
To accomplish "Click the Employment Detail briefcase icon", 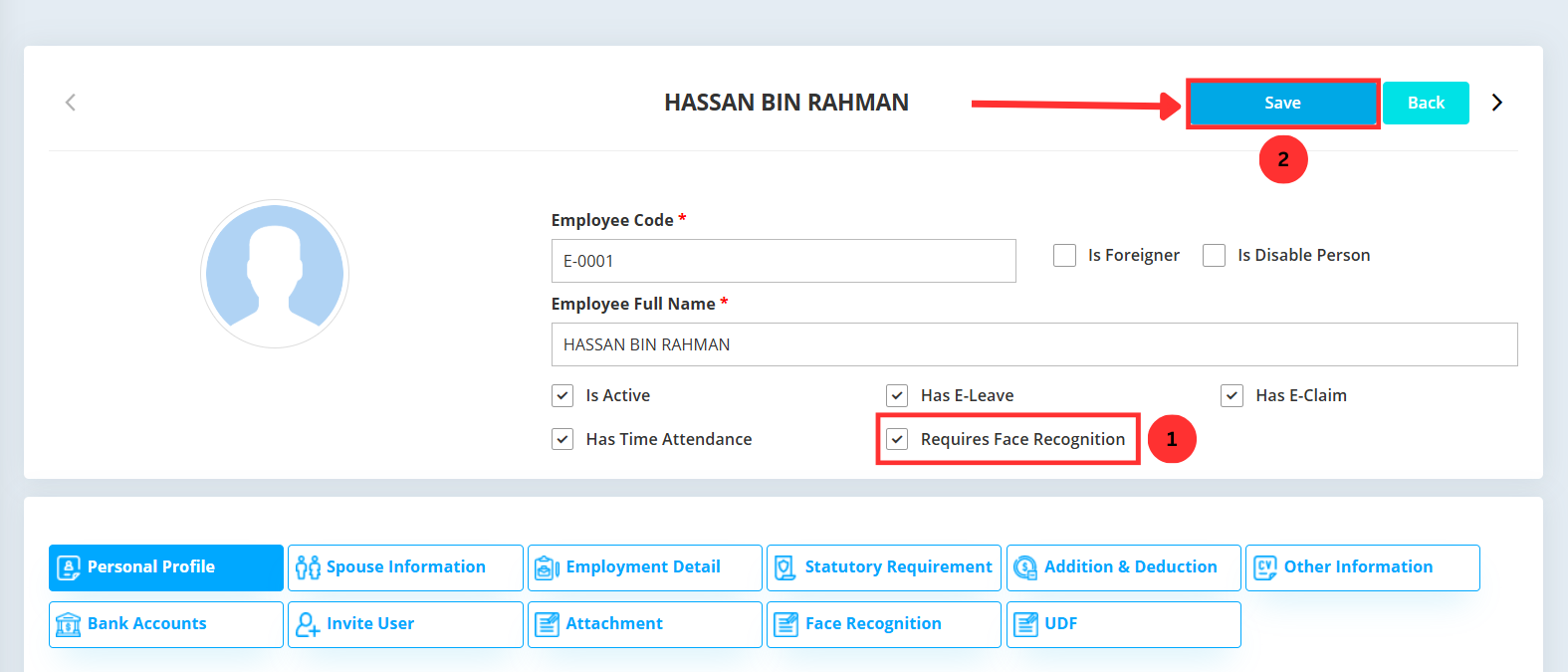I will pyautogui.click(x=548, y=567).
